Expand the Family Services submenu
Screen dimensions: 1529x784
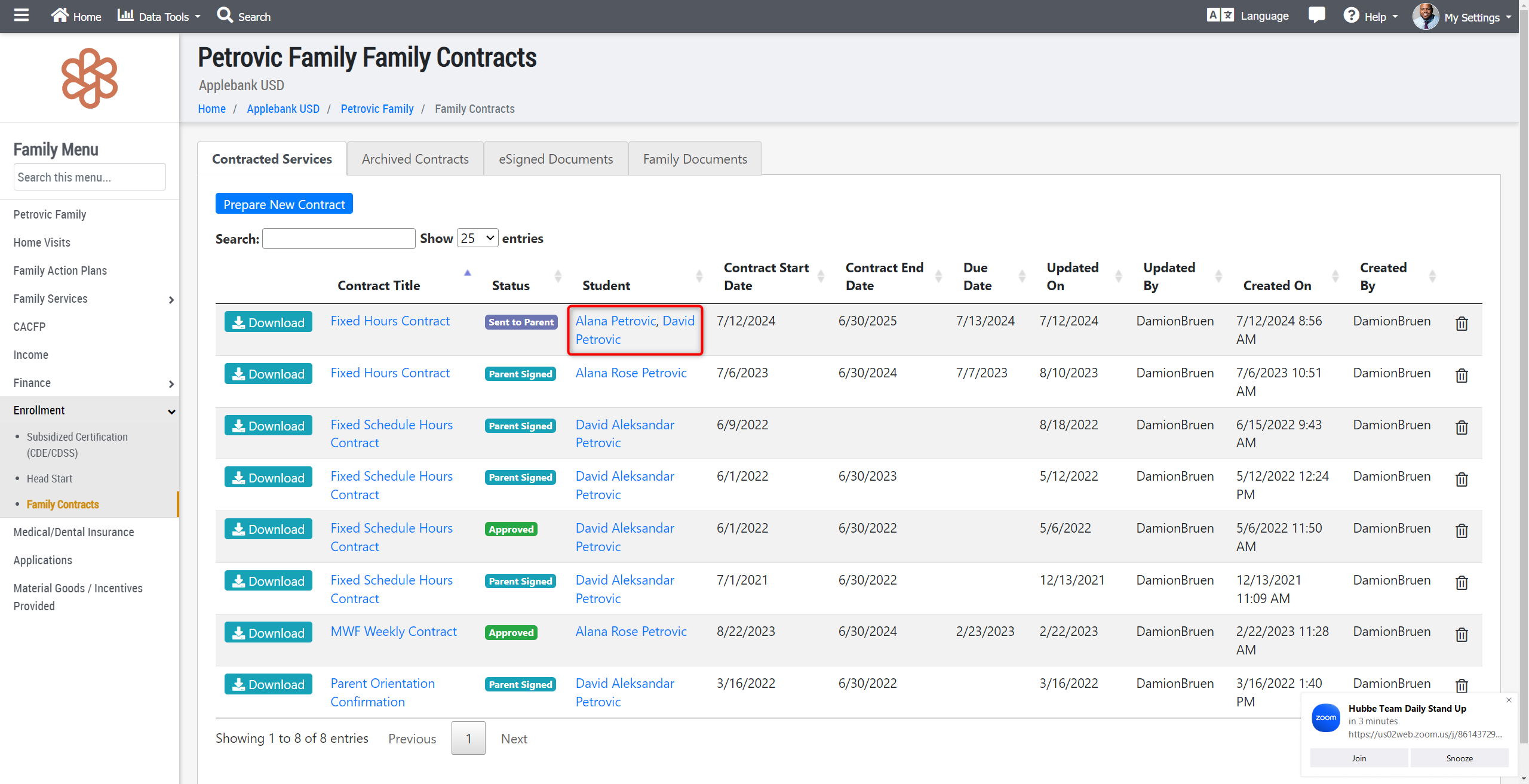click(171, 300)
